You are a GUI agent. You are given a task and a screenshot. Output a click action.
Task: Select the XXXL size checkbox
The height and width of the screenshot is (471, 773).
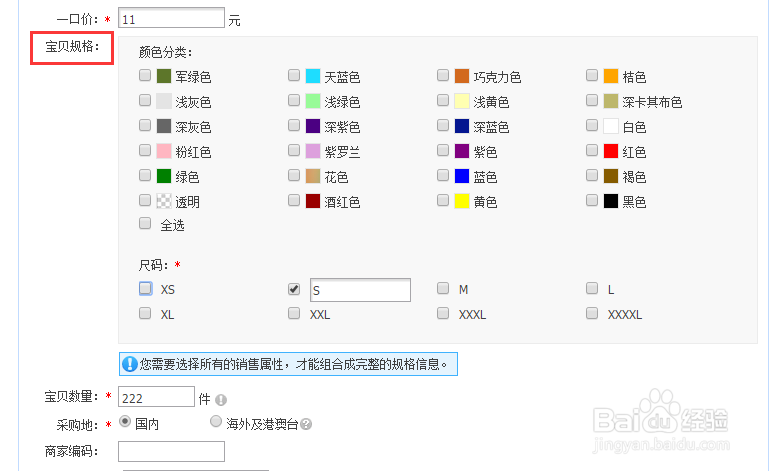click(443, 314)
